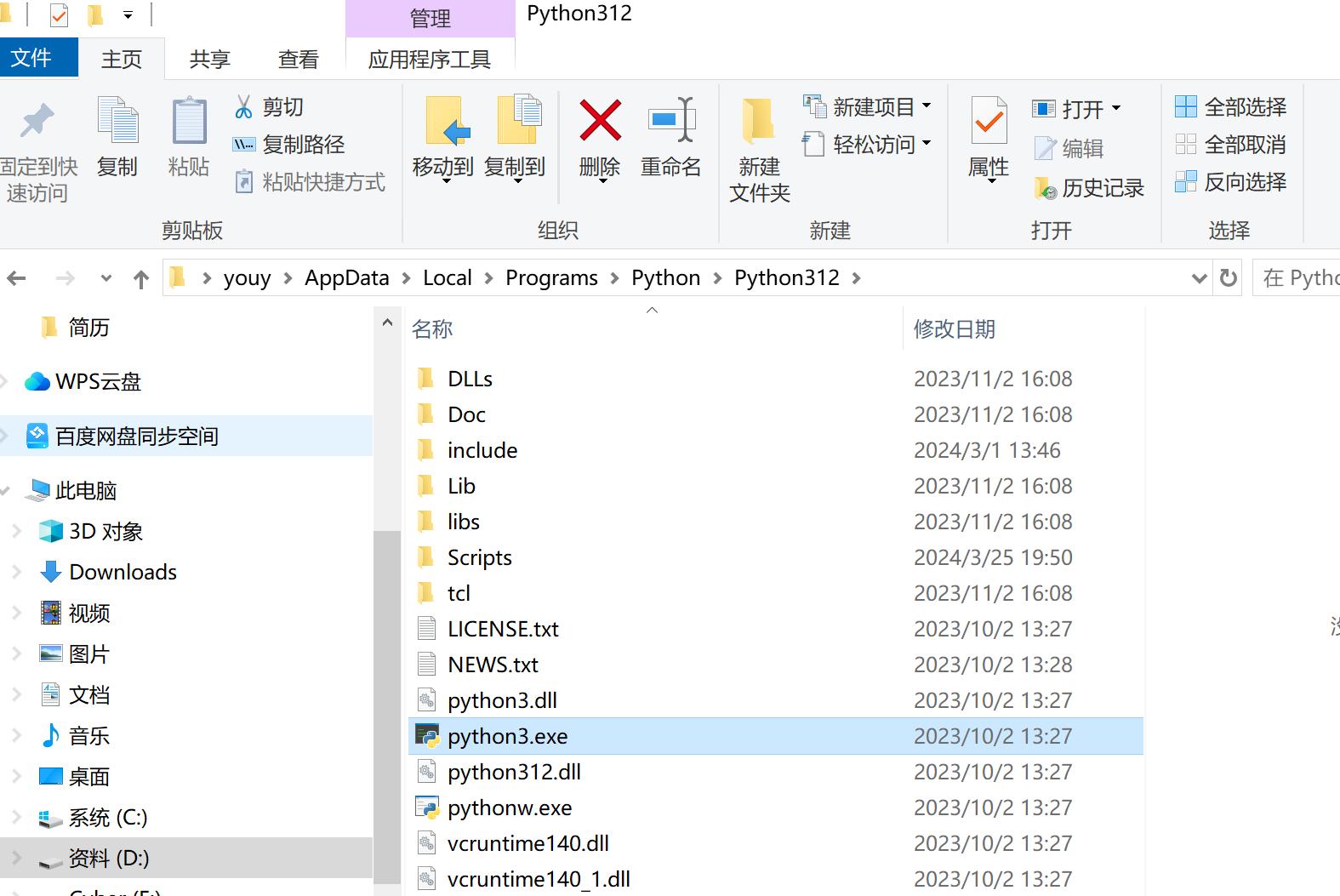Viewport: 1340px width, 896px height.
Task: Select the pythonw.exe file
Action: point(776,808)
